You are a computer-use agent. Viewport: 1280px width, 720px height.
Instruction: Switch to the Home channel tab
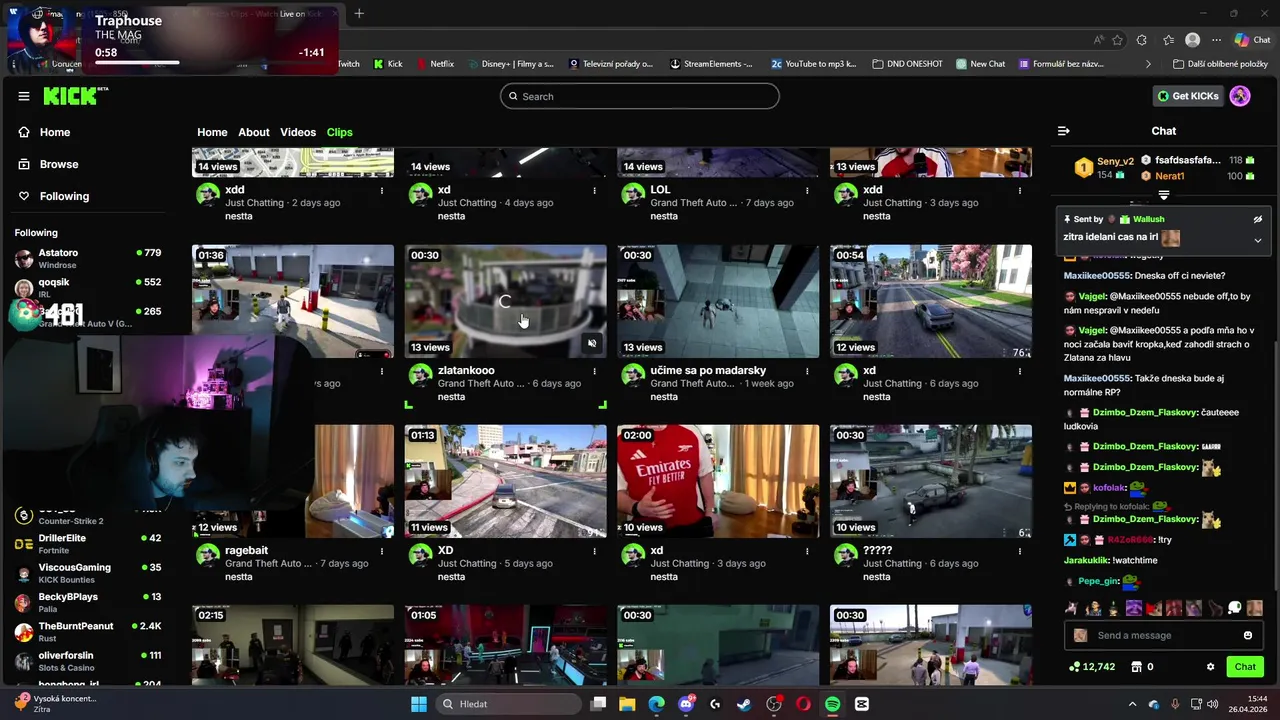[x=212, y=132]
